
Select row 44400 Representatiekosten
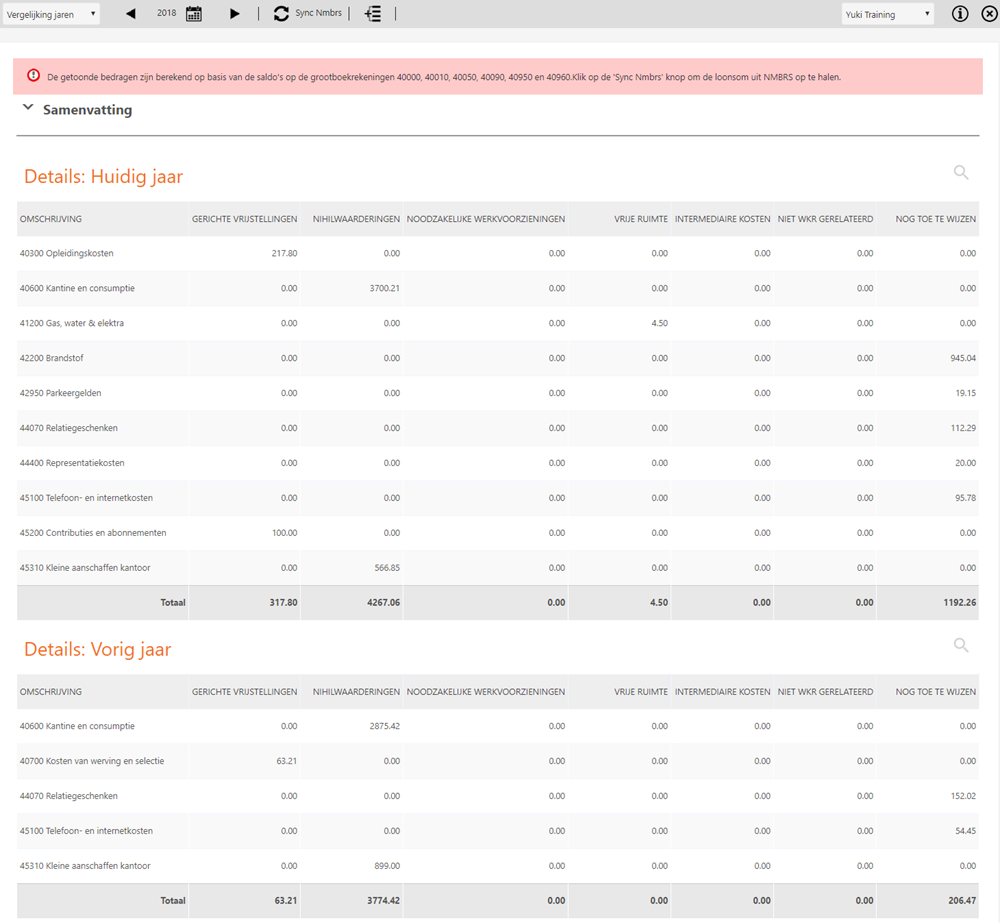[497, 463]
